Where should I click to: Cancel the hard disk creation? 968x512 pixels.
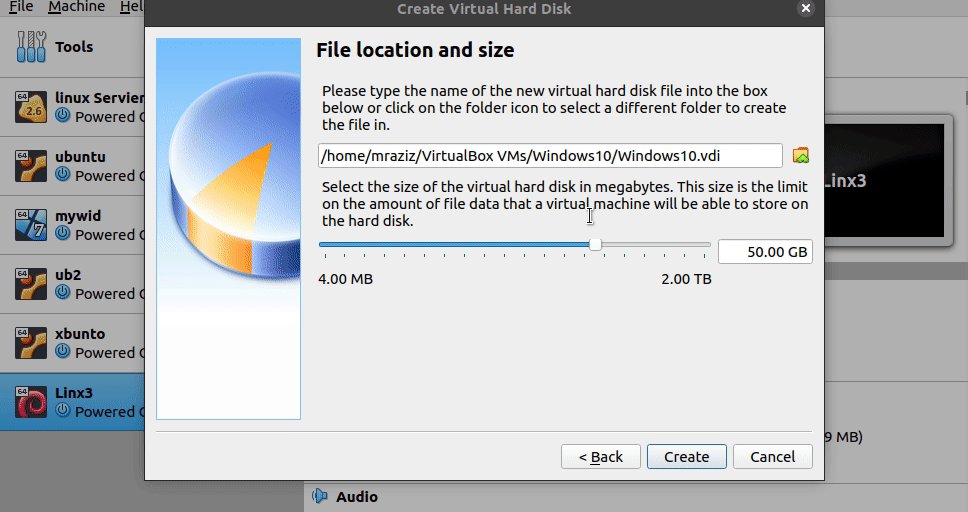pyautogui.click(x=772, y=456)
